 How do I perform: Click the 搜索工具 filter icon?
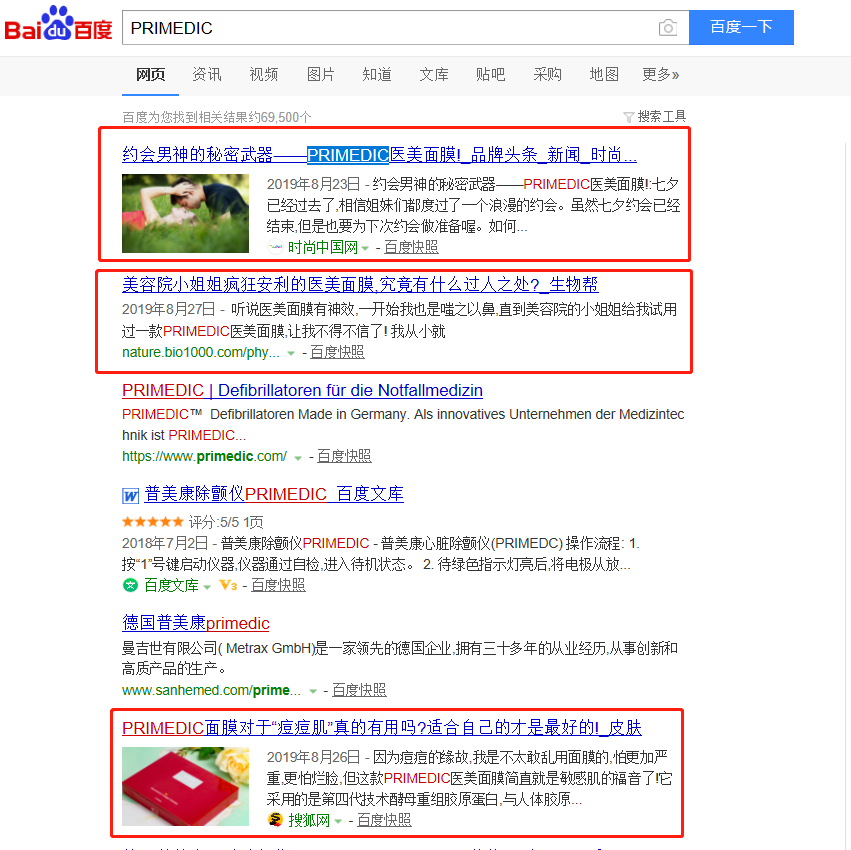628,117
